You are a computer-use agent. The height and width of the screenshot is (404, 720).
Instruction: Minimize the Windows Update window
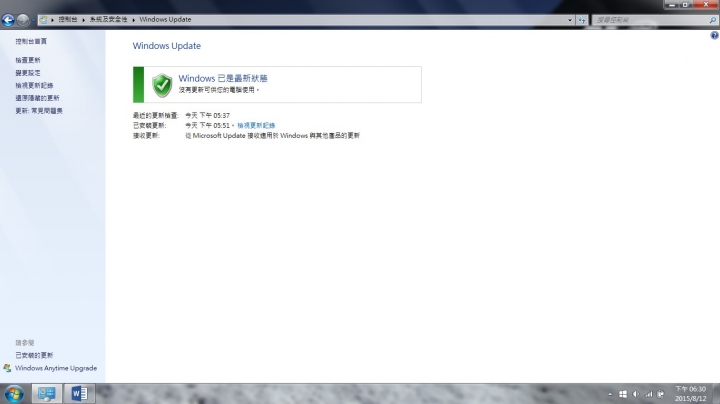click(671, 5)
